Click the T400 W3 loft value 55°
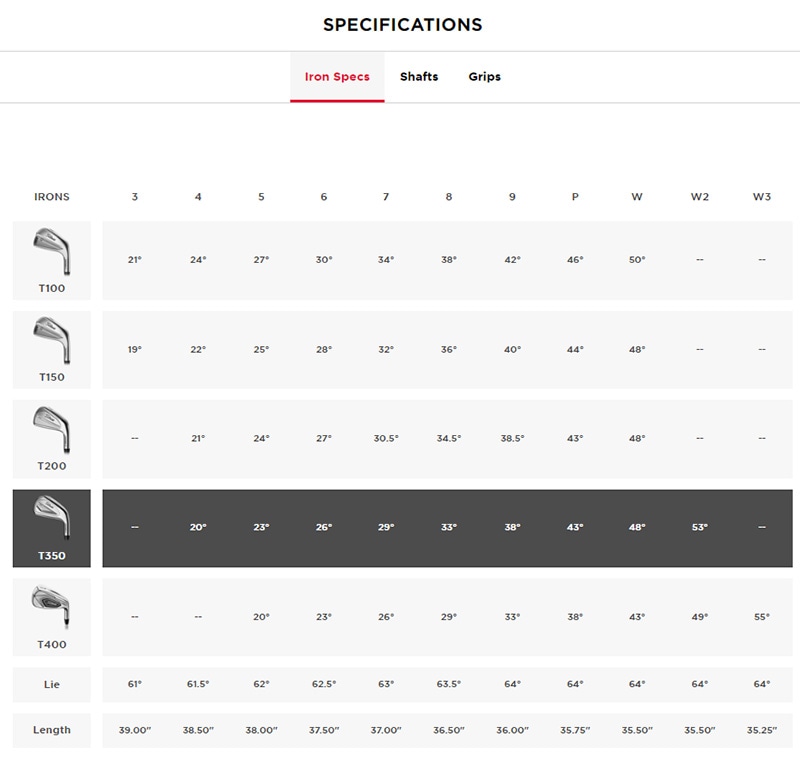Image resolution: width=800 pixels, height=766 pixels. tap(762, 617)
